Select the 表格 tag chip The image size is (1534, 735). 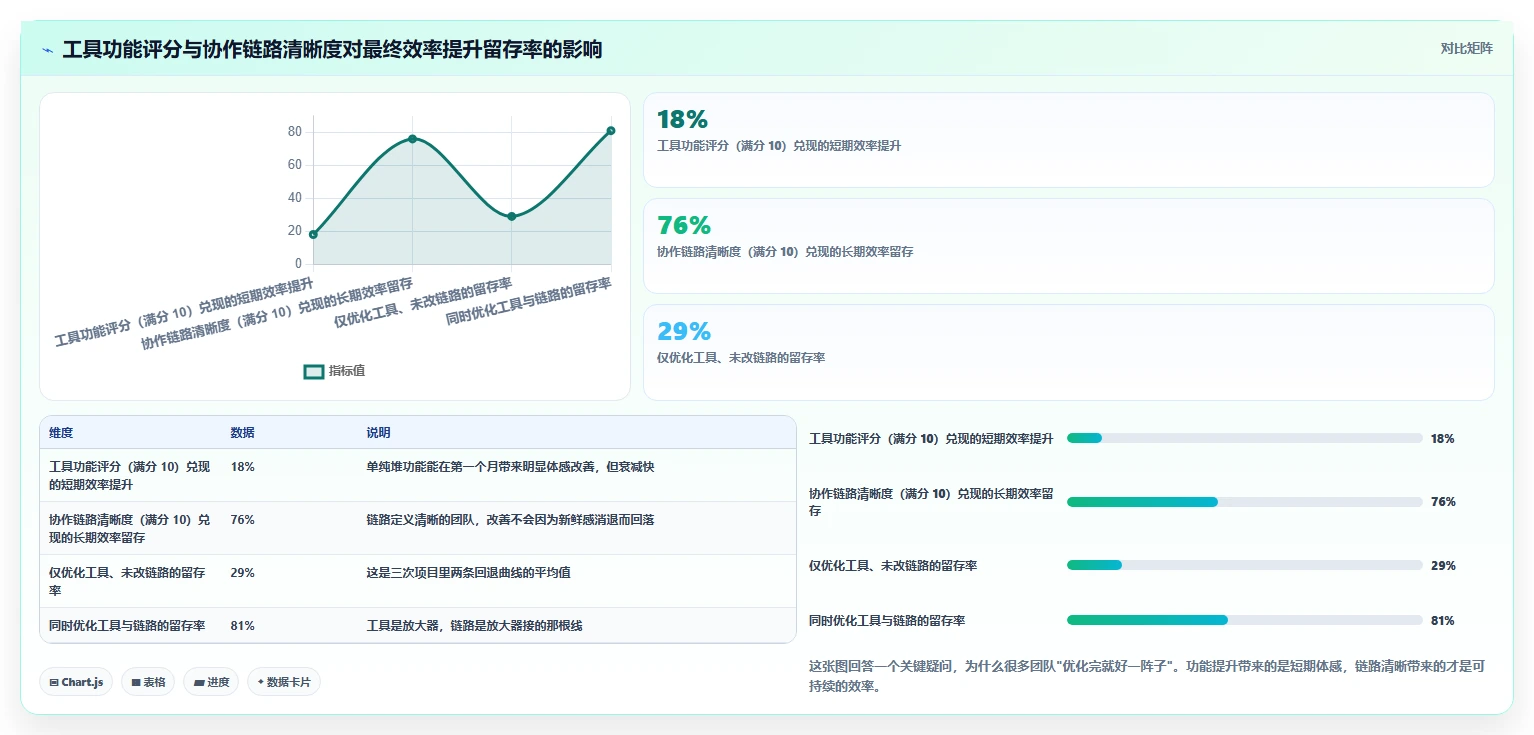(x=148, y=682)
